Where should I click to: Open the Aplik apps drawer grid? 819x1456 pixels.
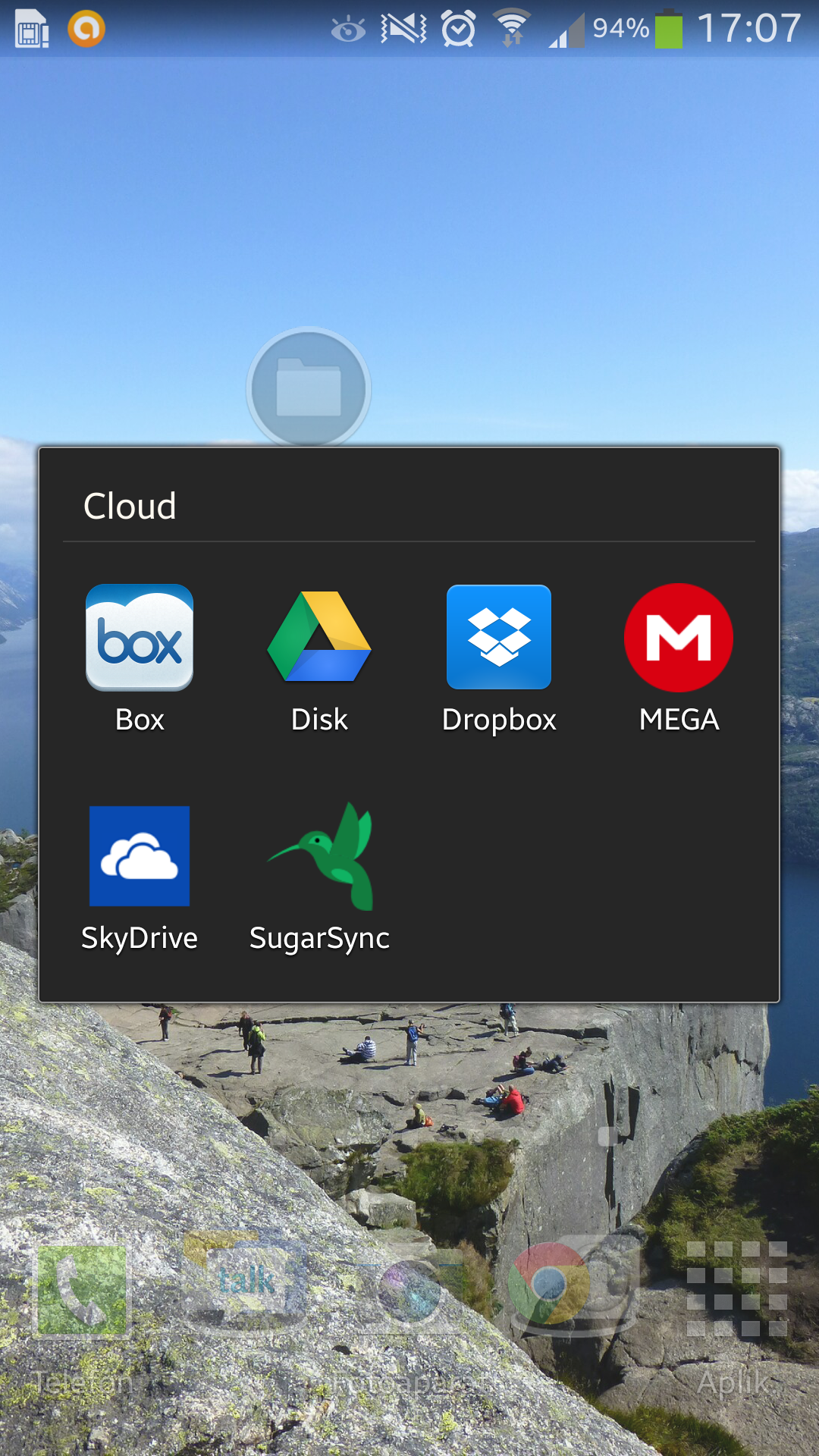click(736, 1289)
